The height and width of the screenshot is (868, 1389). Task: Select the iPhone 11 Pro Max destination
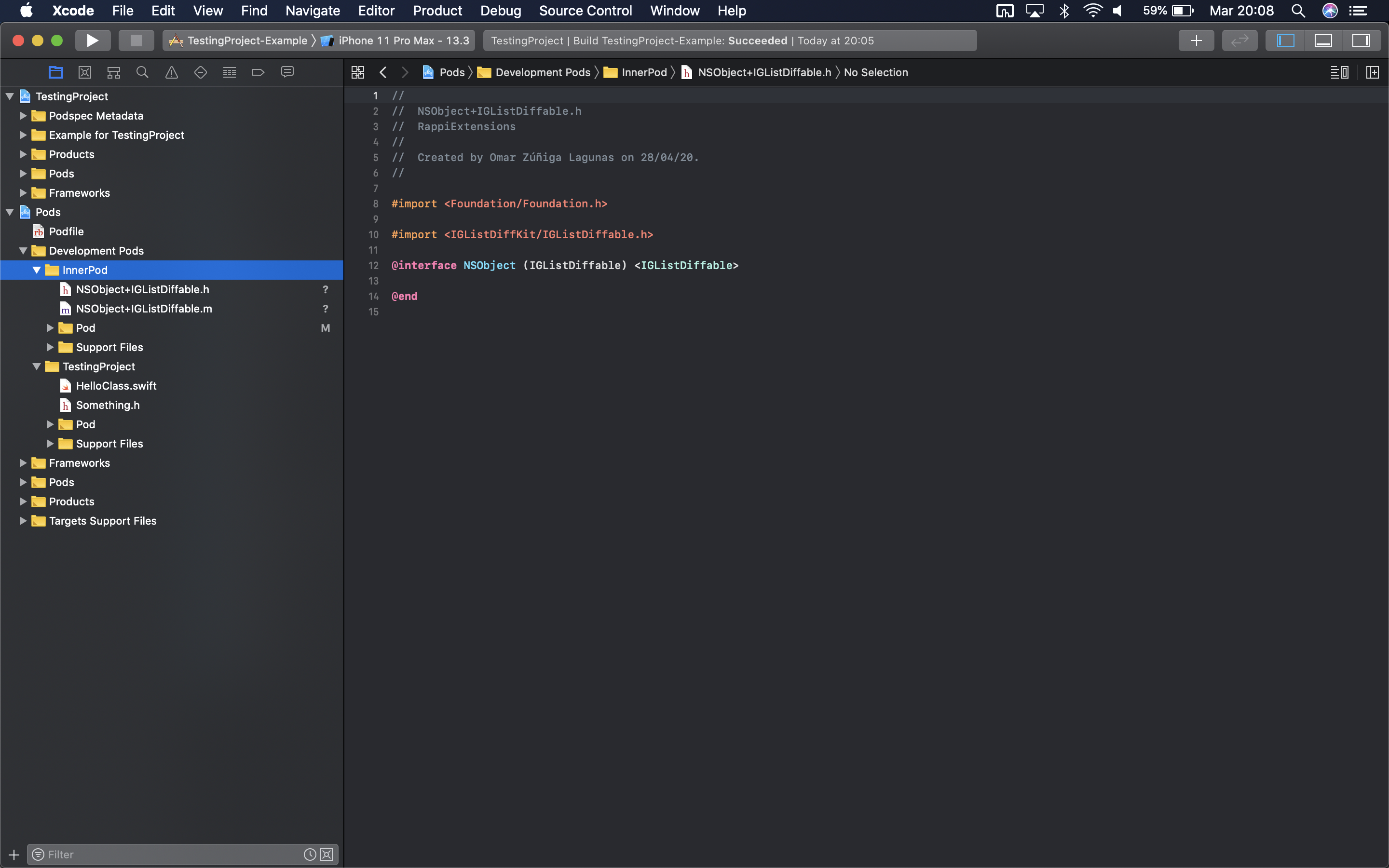pos(403,40)
